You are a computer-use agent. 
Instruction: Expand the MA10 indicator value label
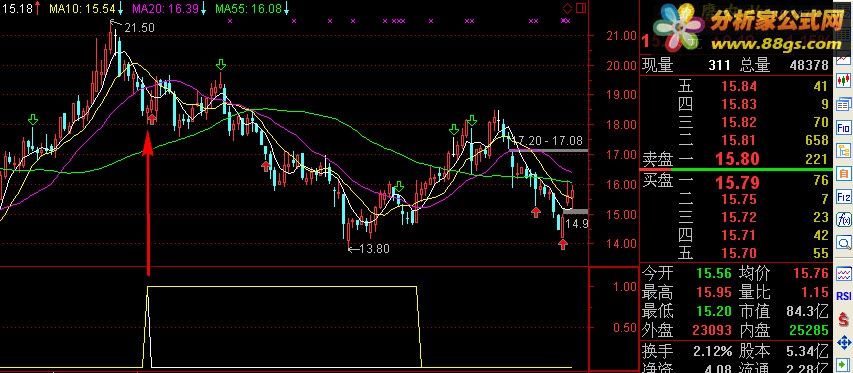86,8
